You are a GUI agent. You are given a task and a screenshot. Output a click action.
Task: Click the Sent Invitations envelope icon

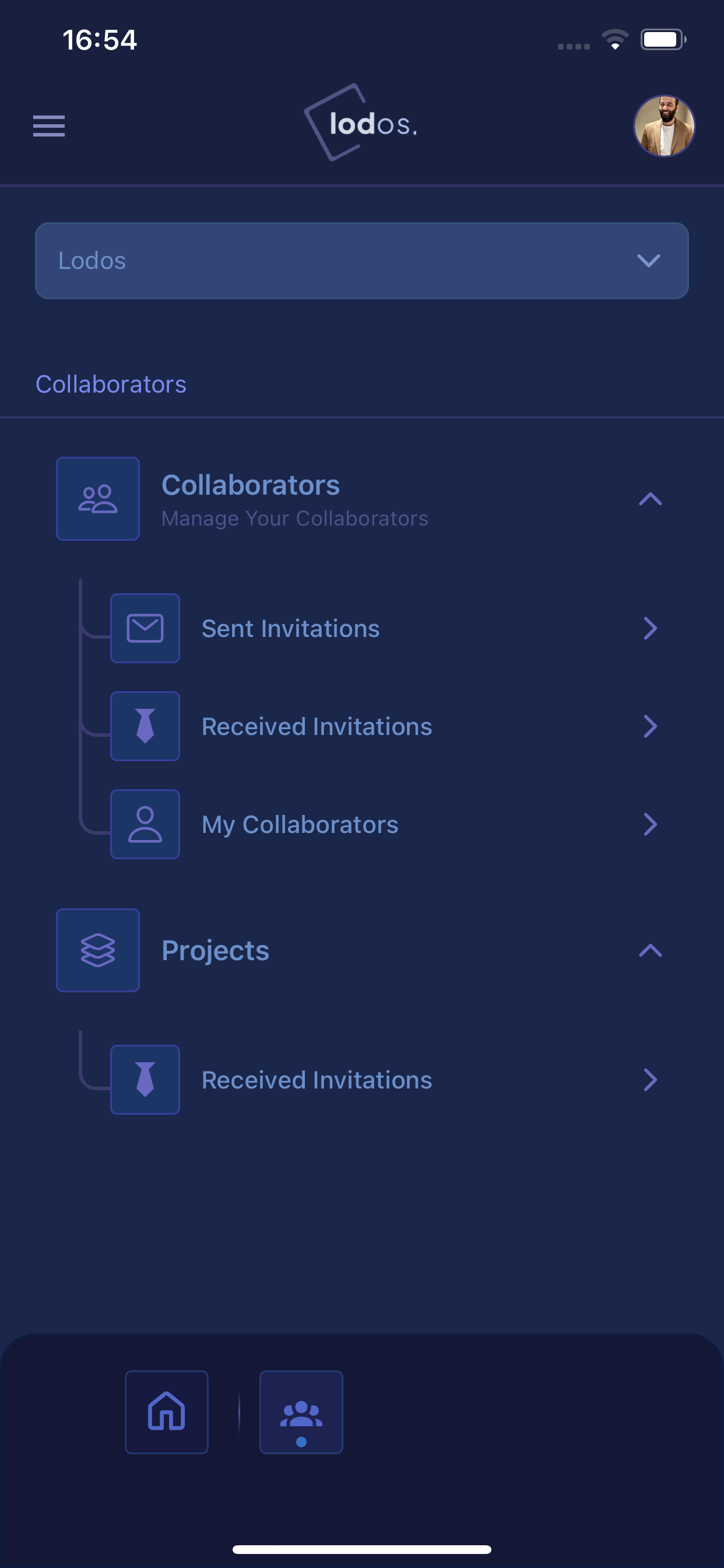pos(145,628)
